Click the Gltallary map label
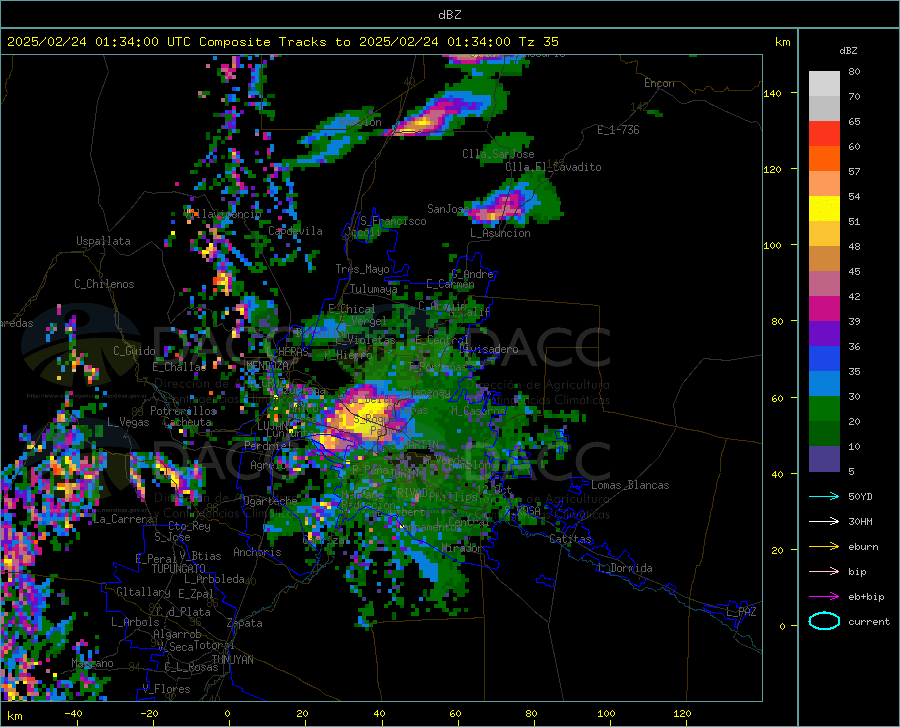This screenshot has width=900, height=727. [143, 592]
